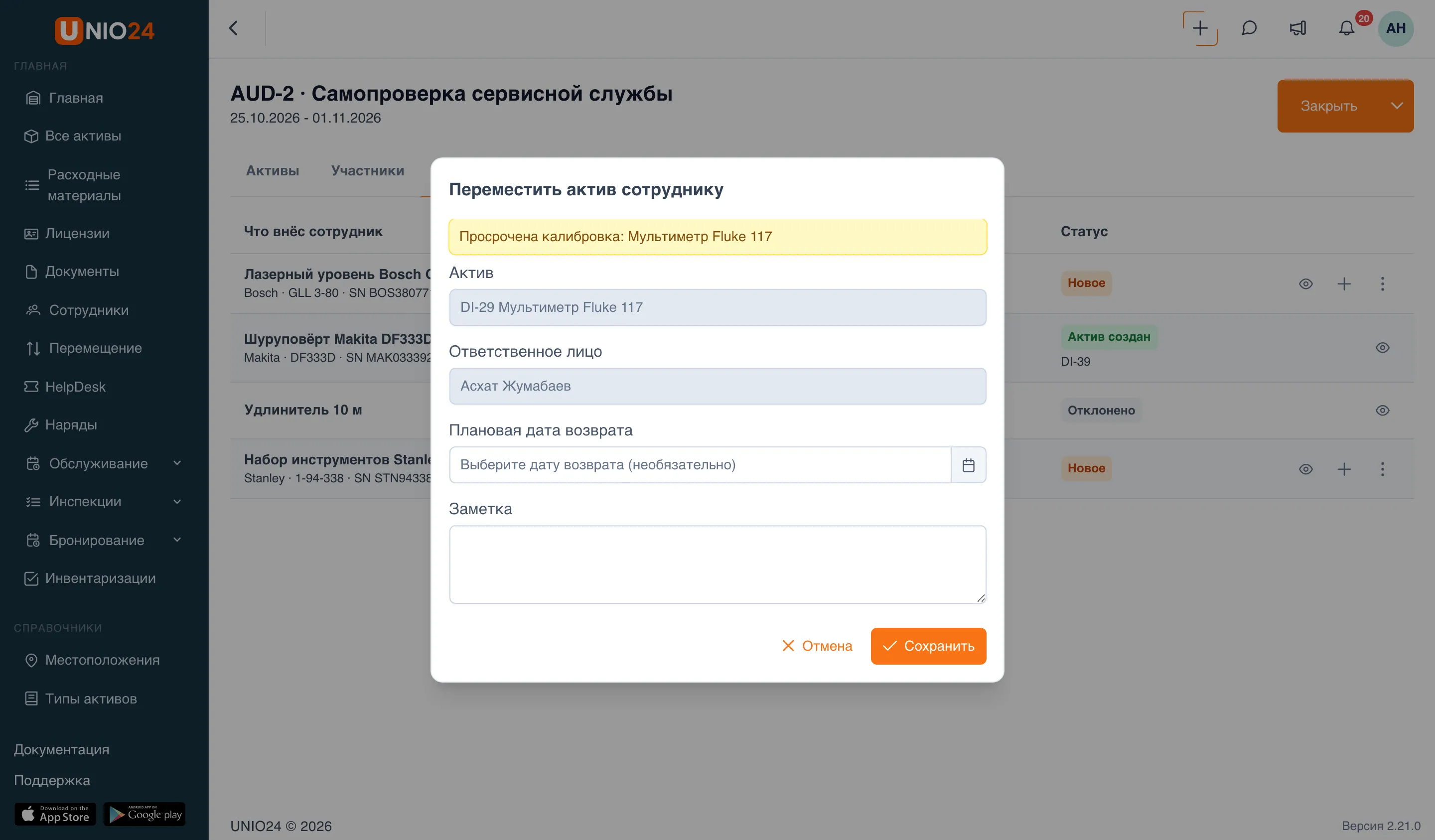Click the Актив создан status badge
The image size is (1435, 840).
tap(1109, 337)
